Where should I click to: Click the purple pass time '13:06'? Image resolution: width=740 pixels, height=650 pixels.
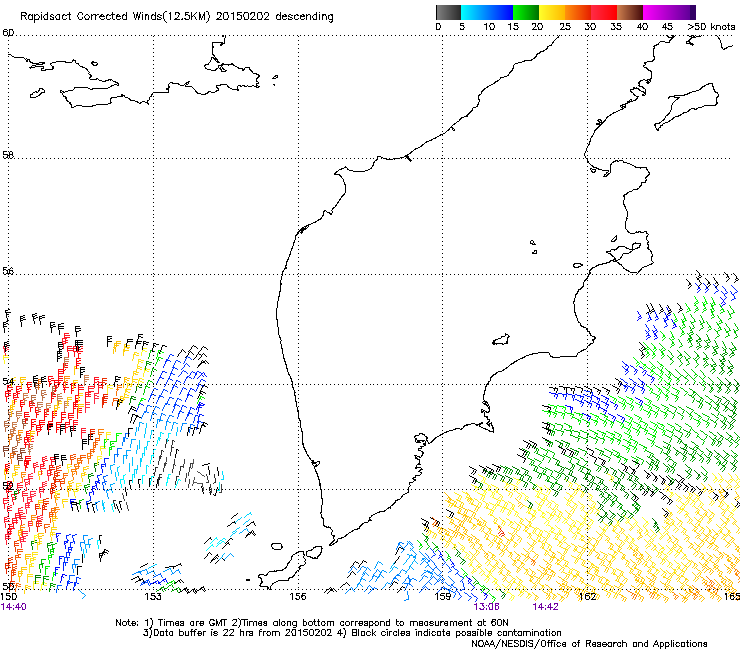point(487,607)
